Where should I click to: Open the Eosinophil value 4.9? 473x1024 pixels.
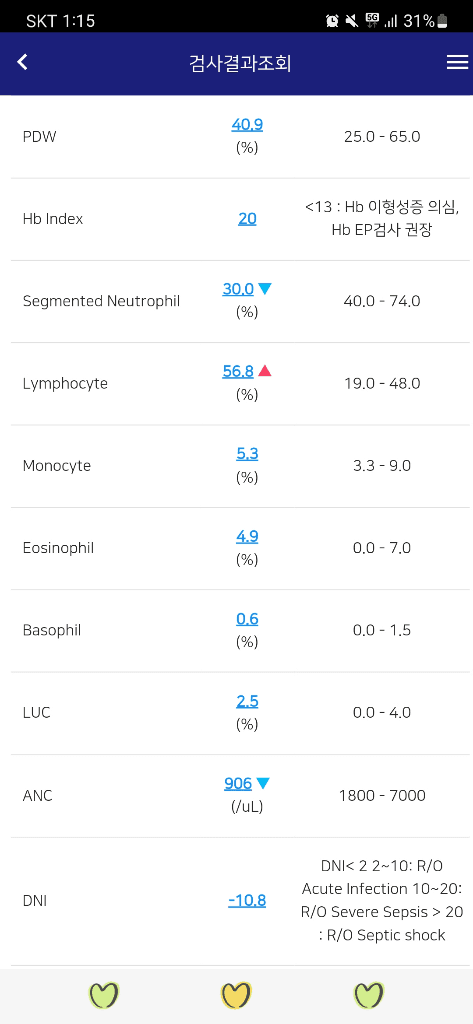(247, 537)
